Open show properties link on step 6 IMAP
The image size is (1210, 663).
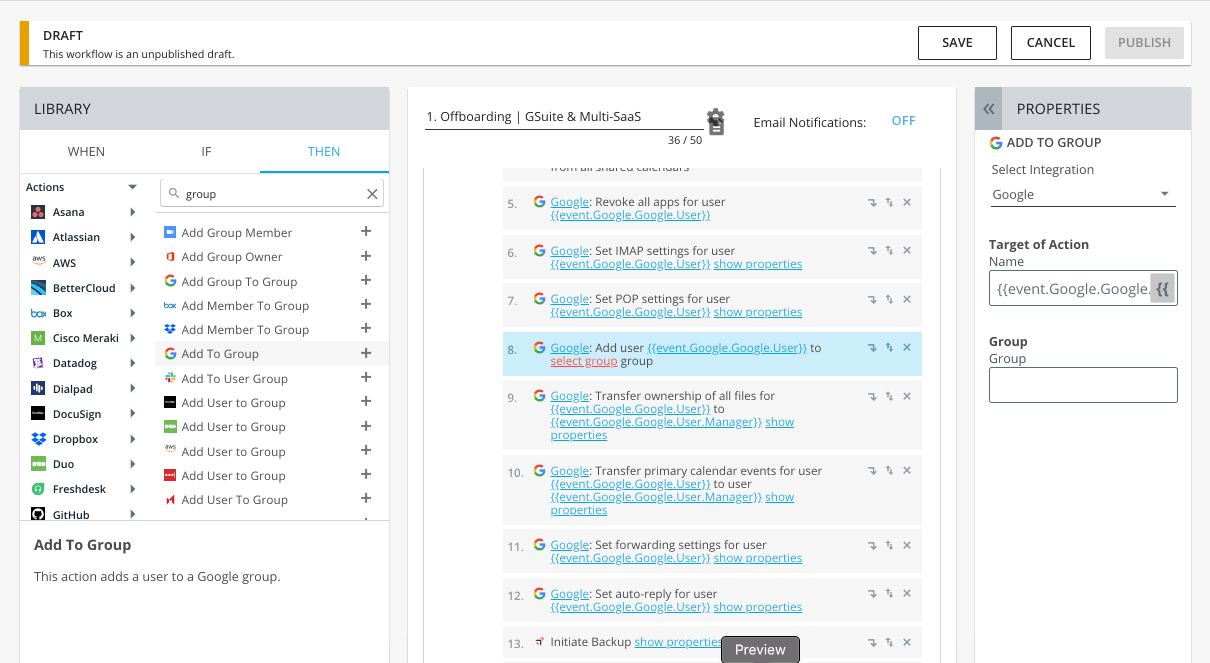(x=758, y=264)
